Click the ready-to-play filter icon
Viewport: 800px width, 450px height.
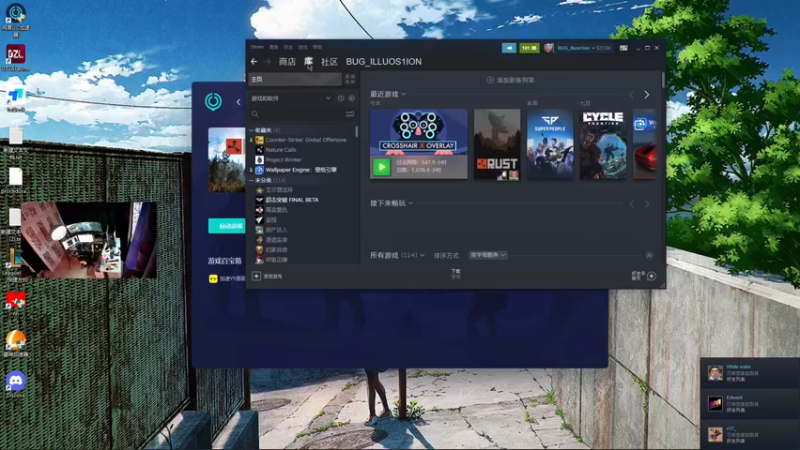pyautogui.click(x=352, y=98)
